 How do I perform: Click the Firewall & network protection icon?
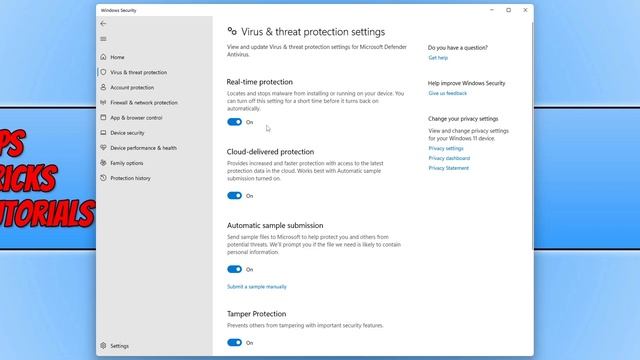[103, 102]
